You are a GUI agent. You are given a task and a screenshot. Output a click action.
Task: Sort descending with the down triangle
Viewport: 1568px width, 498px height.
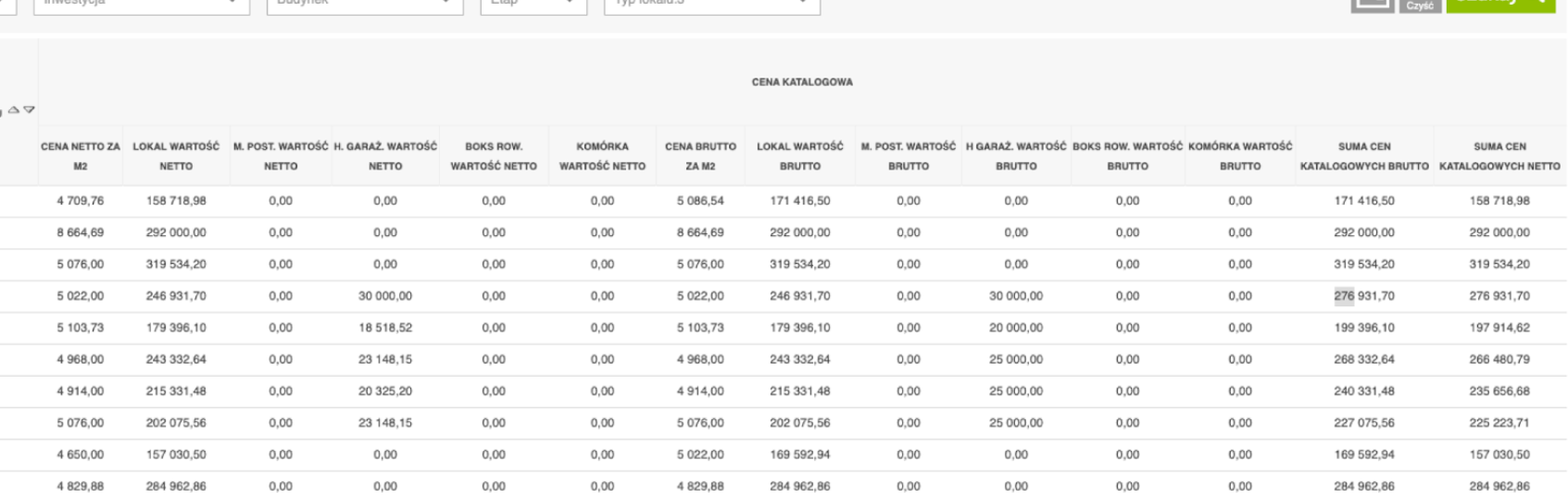(x=29, y=110)
